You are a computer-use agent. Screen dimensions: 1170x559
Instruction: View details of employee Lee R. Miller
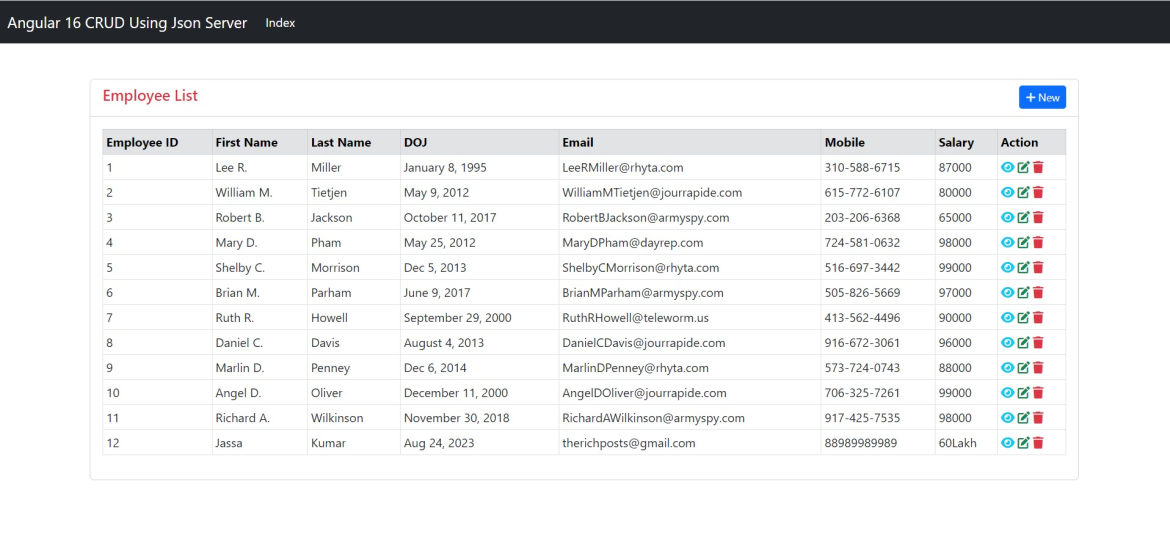[x=1007, y=167]
